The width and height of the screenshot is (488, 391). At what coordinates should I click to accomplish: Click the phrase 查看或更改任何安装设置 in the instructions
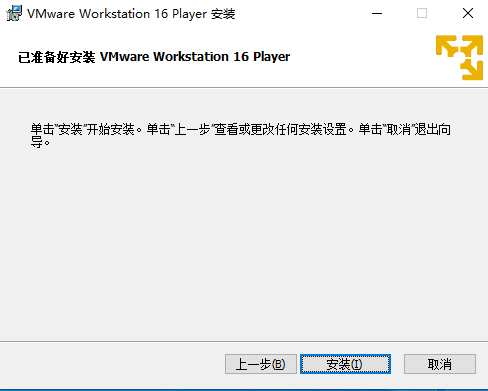pyautogui.click(x=280, y=129)
